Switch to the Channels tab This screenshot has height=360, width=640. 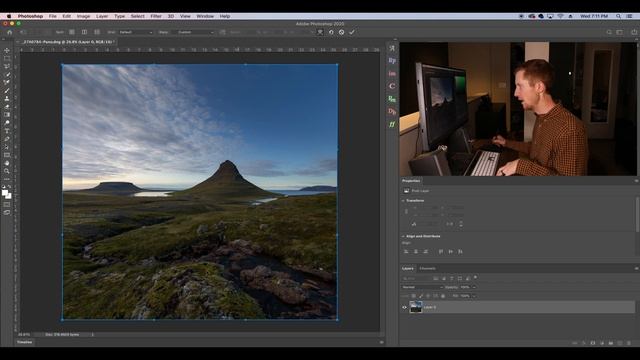pos(427,269)
